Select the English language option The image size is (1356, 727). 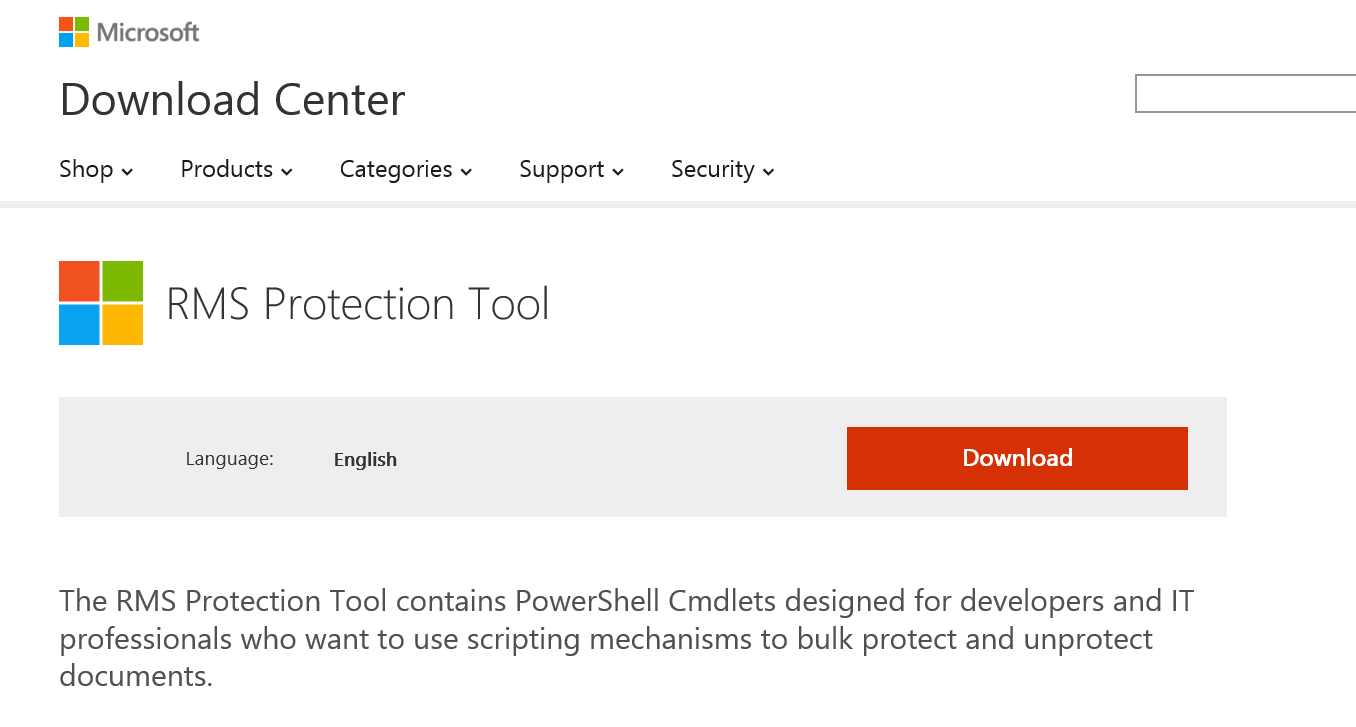(365, 459)
